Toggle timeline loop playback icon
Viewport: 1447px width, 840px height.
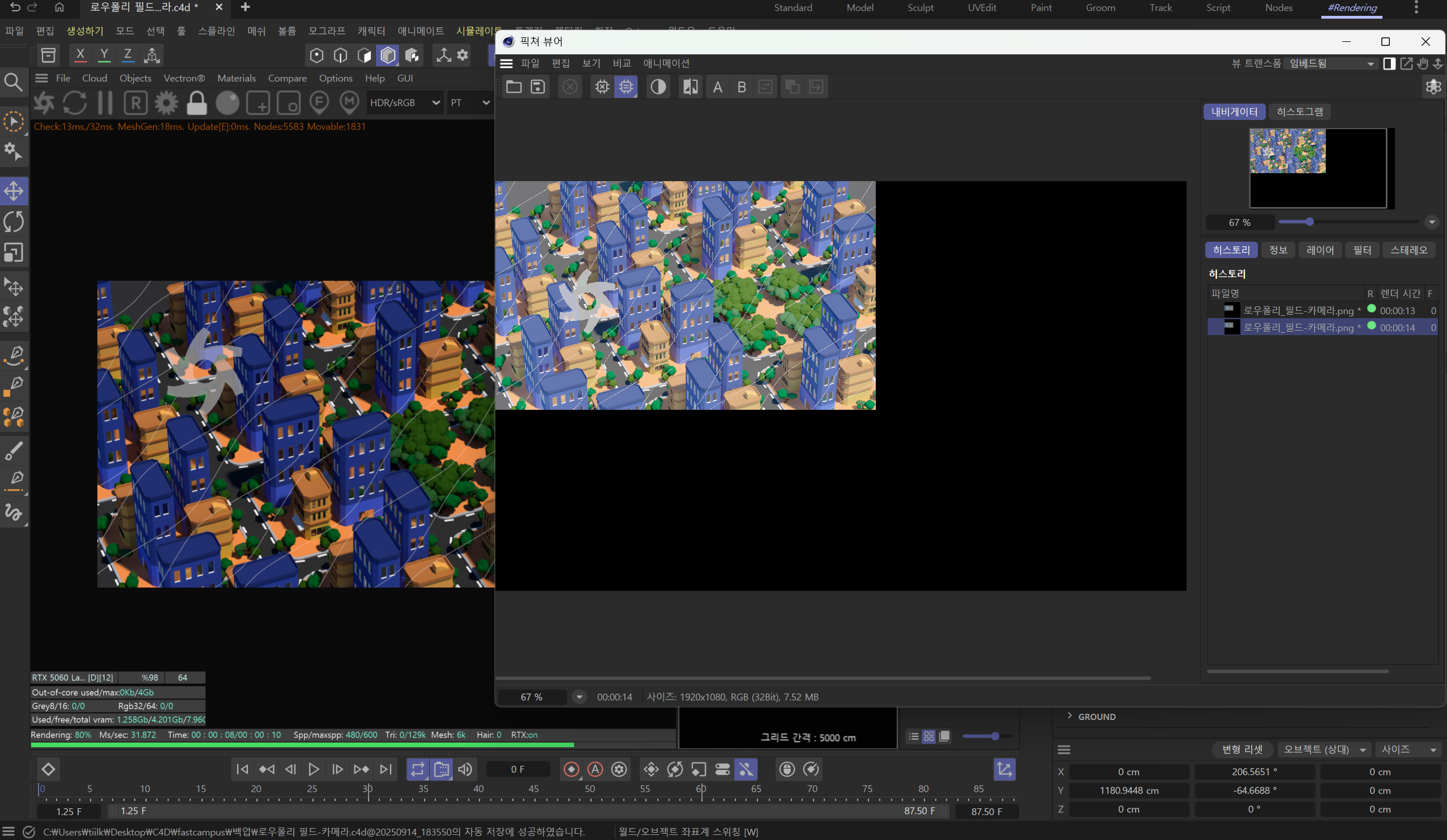click(x=417, y=769)
